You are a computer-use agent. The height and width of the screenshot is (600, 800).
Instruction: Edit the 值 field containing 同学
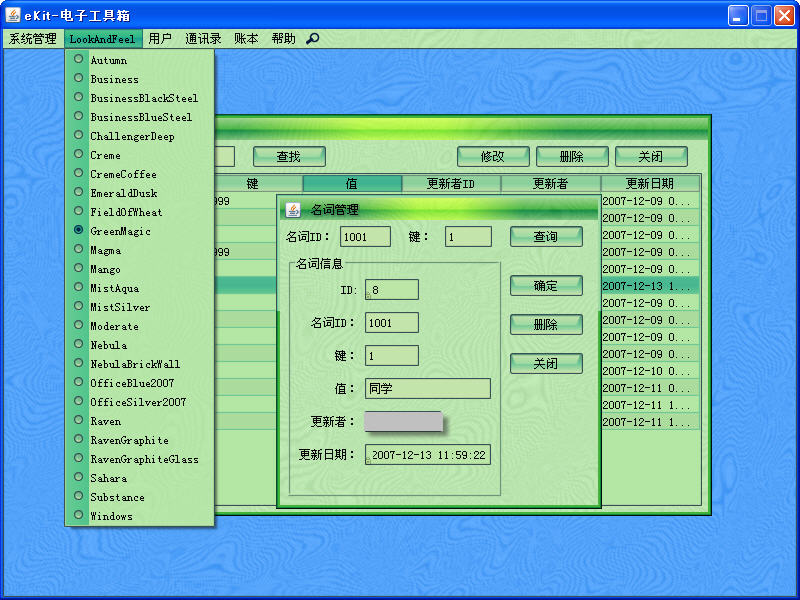coord(428,388)
